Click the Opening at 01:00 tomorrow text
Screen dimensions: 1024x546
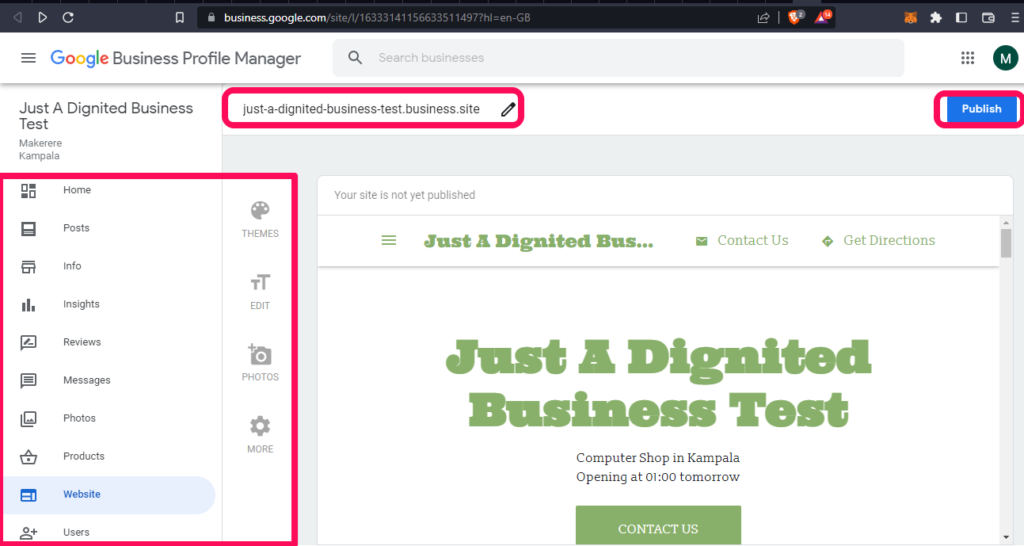pos(658,477)
